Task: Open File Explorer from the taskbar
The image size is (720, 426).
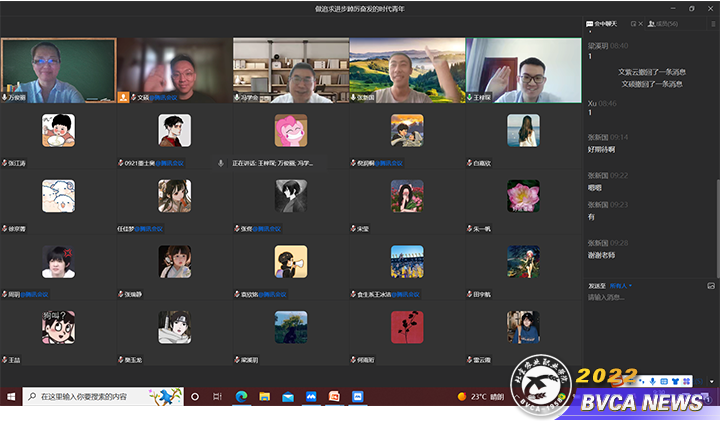Action: pos(264,397)
